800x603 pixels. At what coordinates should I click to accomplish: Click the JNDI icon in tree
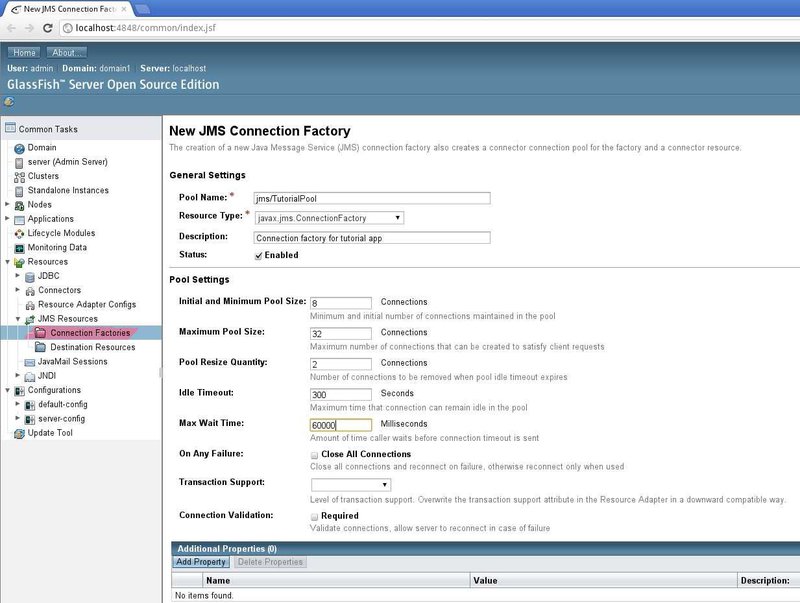(x=30, y=377)
